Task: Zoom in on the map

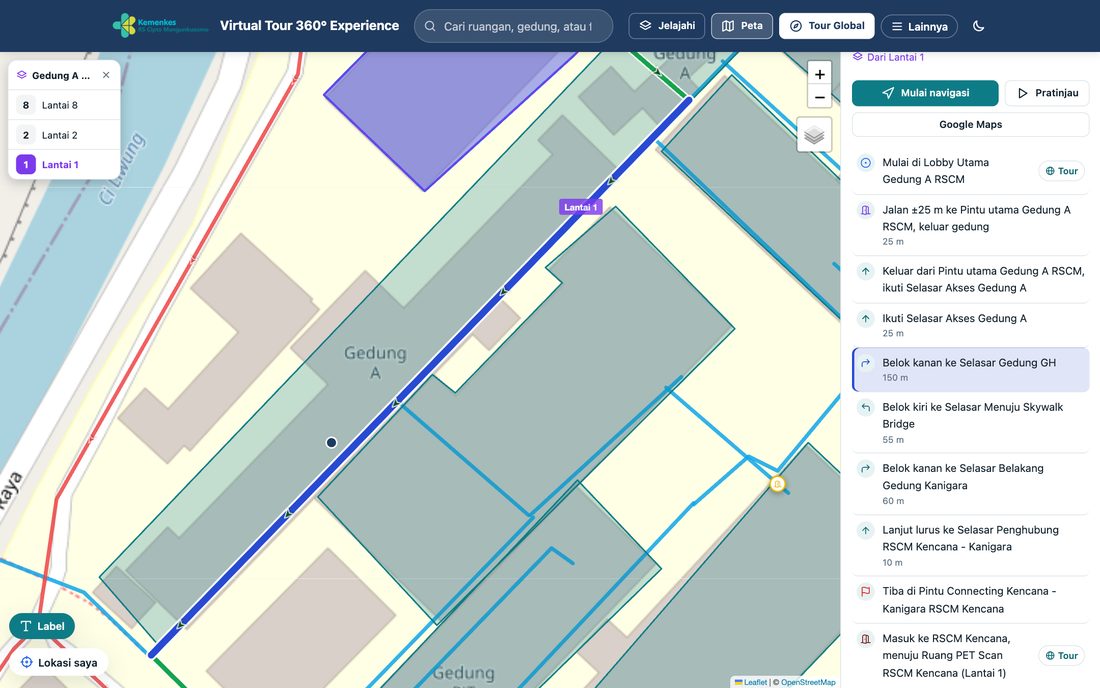Action: pyautogui.click(x=819, y=74)
